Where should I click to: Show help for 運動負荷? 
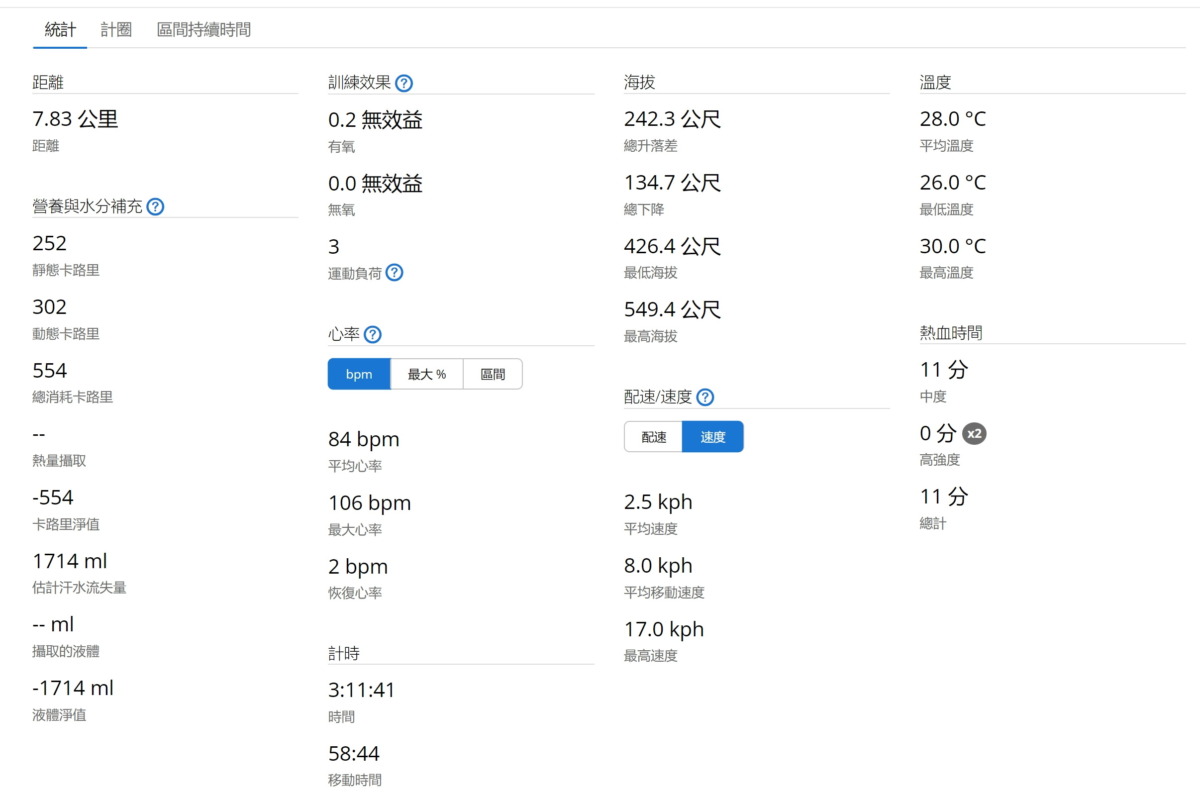point(394,273)
